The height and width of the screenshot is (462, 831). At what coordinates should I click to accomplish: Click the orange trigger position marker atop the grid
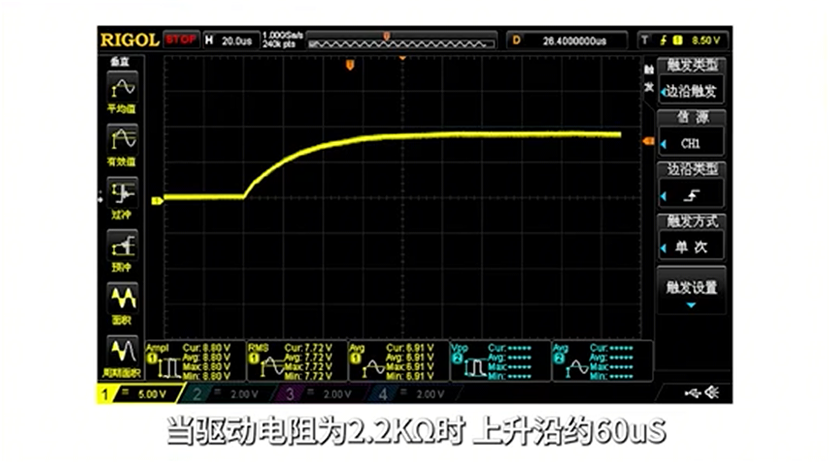coord(350,65)
